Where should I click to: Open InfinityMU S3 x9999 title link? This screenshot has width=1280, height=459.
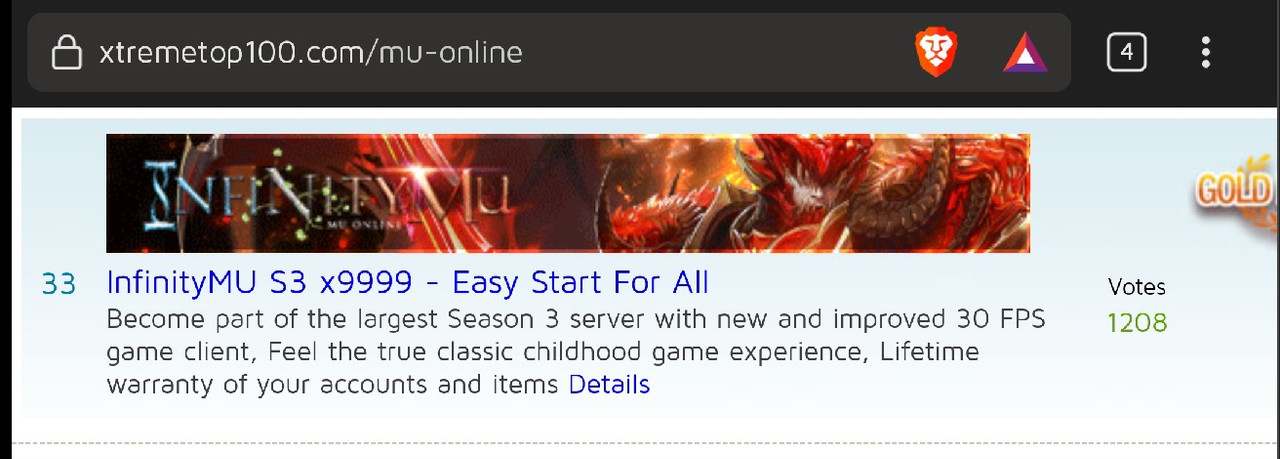pos(407,283)
